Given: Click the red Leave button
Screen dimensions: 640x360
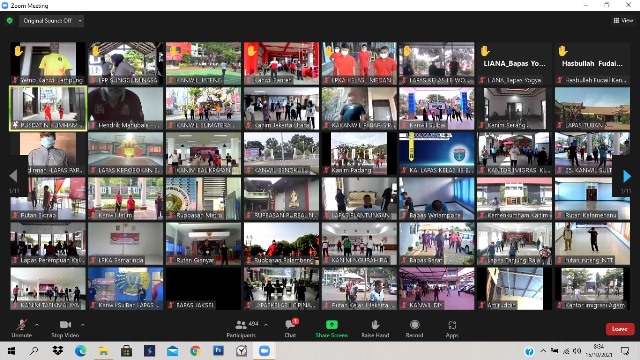Looking at the screenshot, I should (620, 329).
